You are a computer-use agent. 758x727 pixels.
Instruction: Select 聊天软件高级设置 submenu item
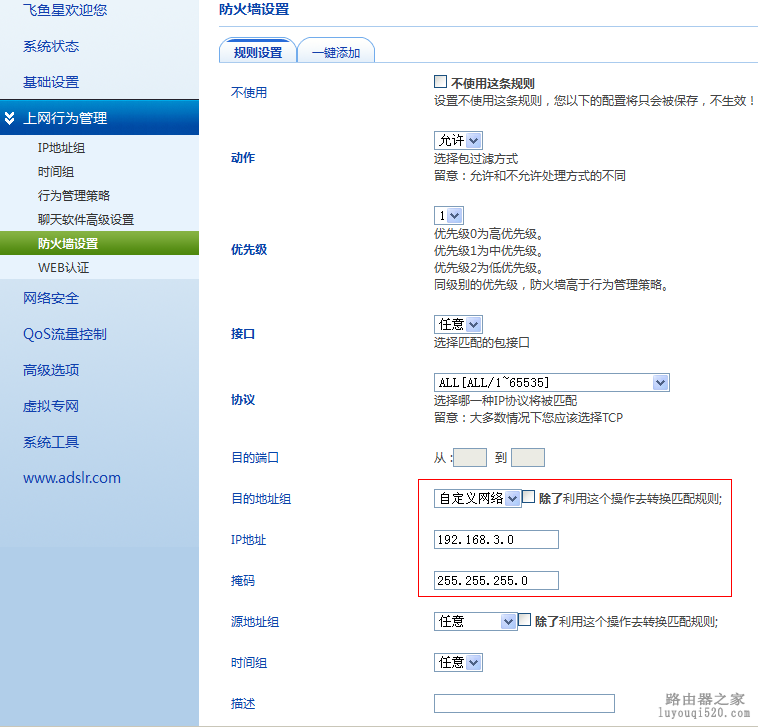[86, 219]
